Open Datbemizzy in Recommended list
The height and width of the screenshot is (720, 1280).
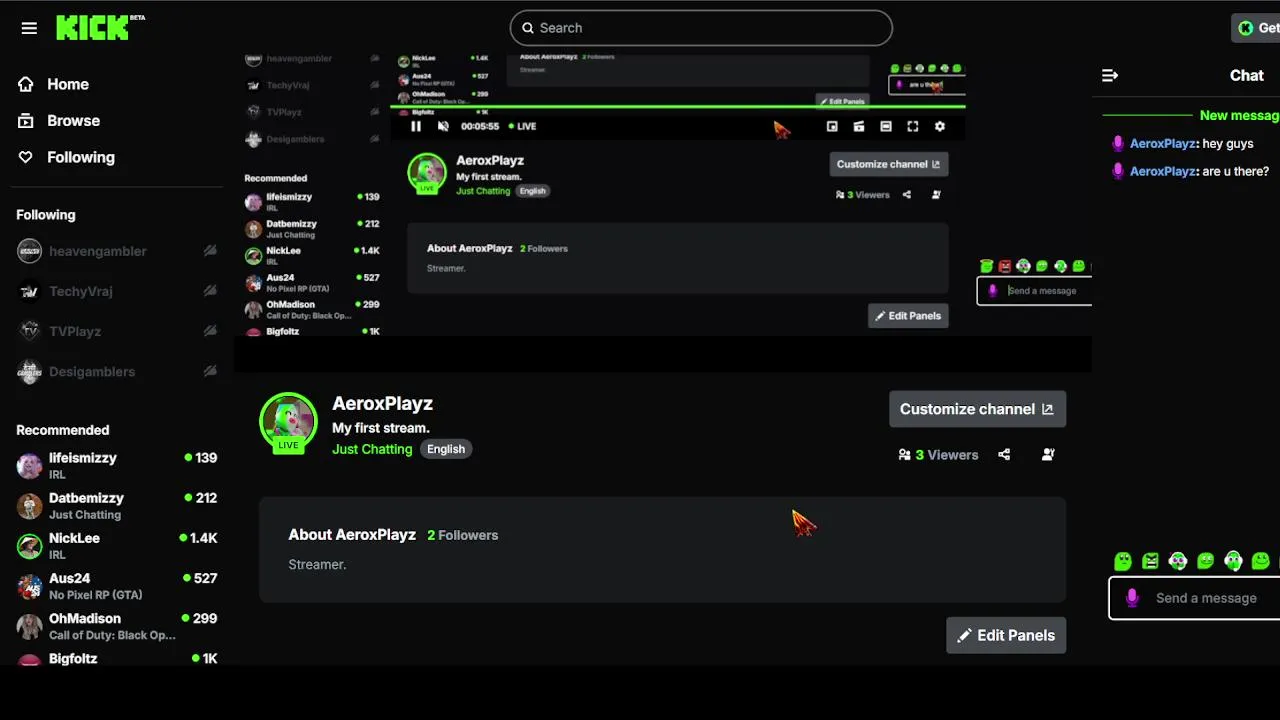pos(117,505)
